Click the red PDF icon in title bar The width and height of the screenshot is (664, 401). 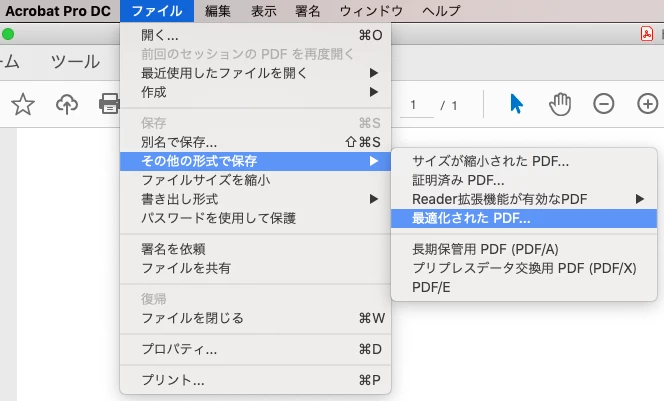(647, 34)
